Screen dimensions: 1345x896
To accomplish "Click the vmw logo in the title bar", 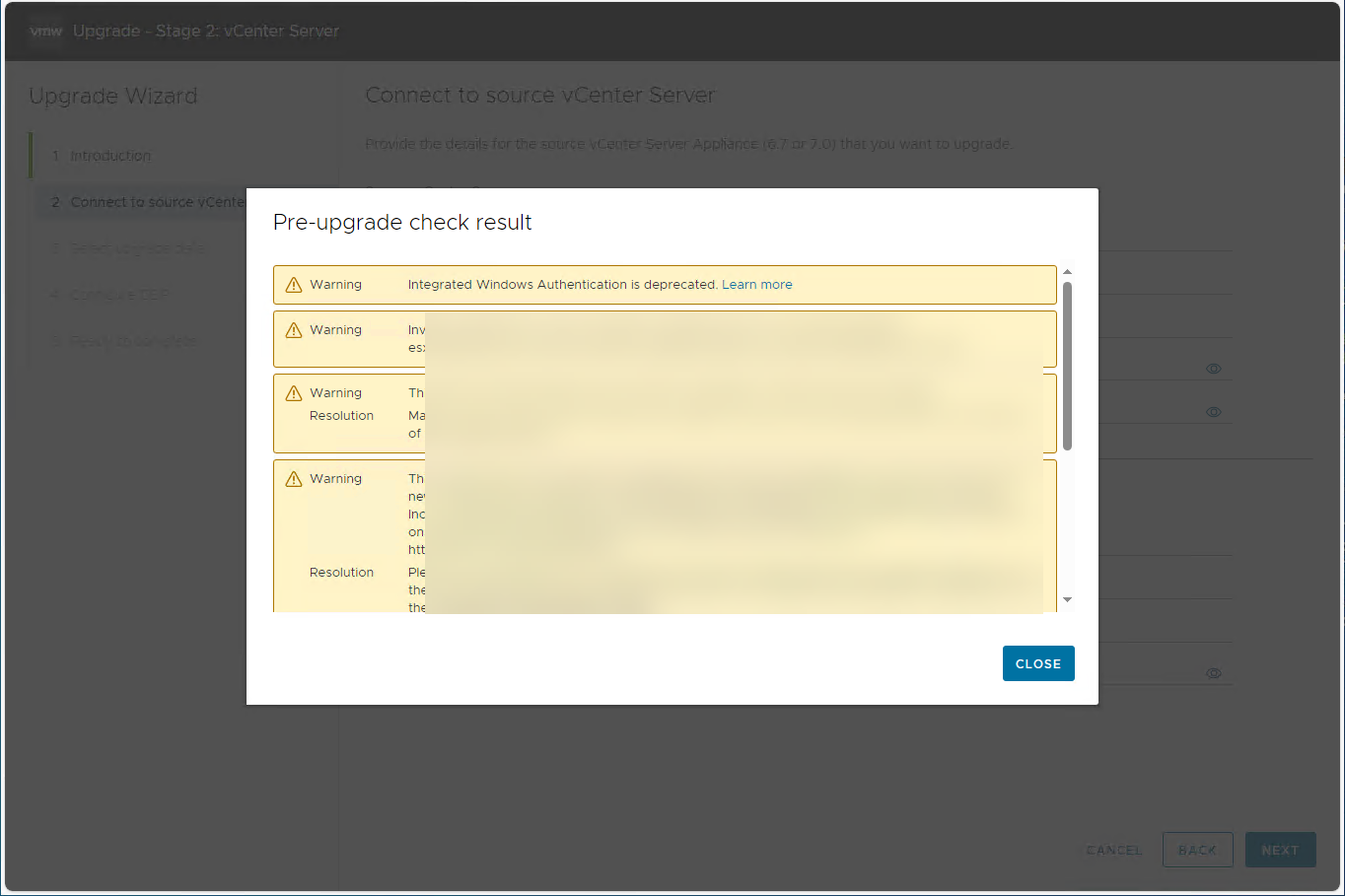I will click(x=45, y=32).
